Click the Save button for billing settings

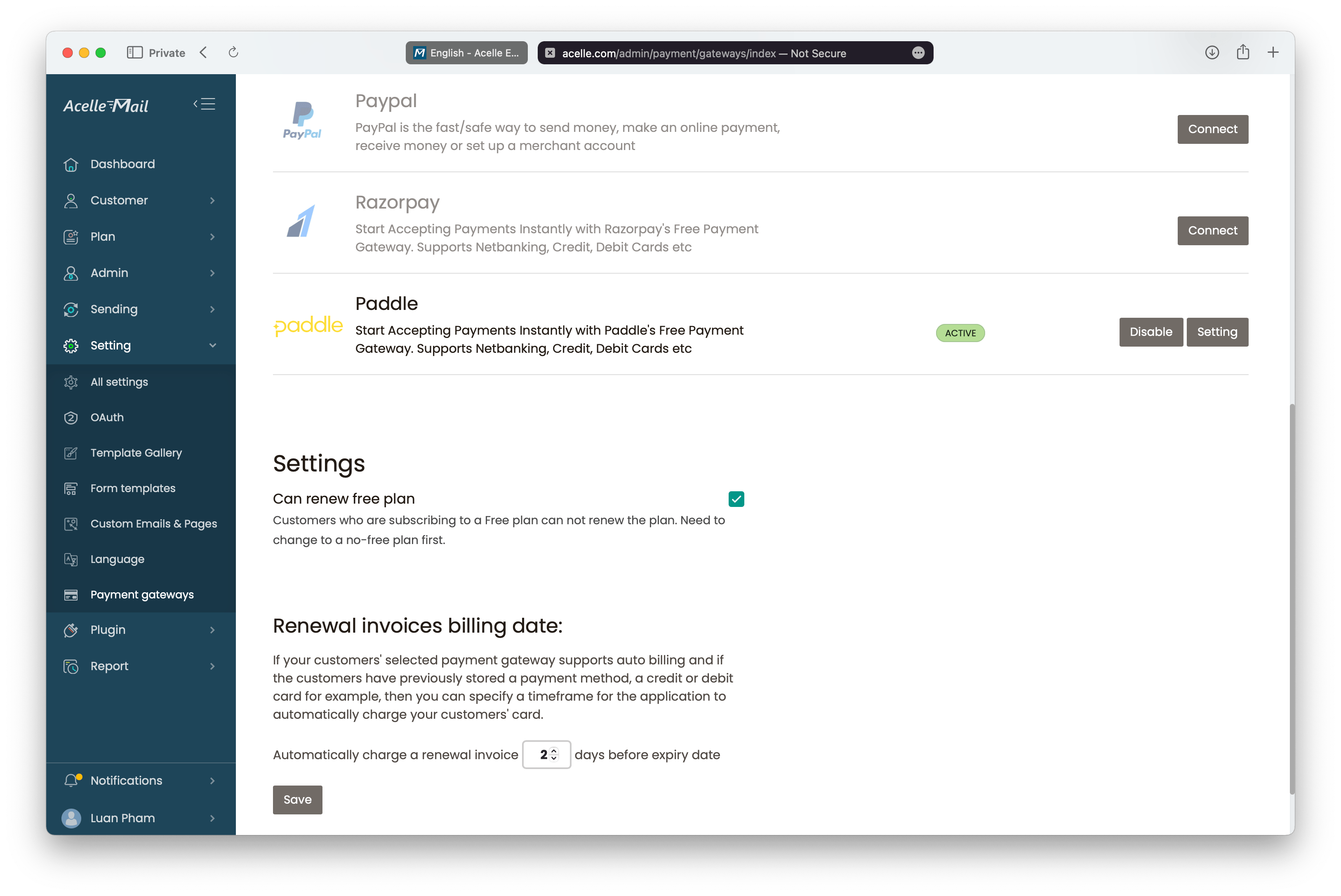click(297, 799)
